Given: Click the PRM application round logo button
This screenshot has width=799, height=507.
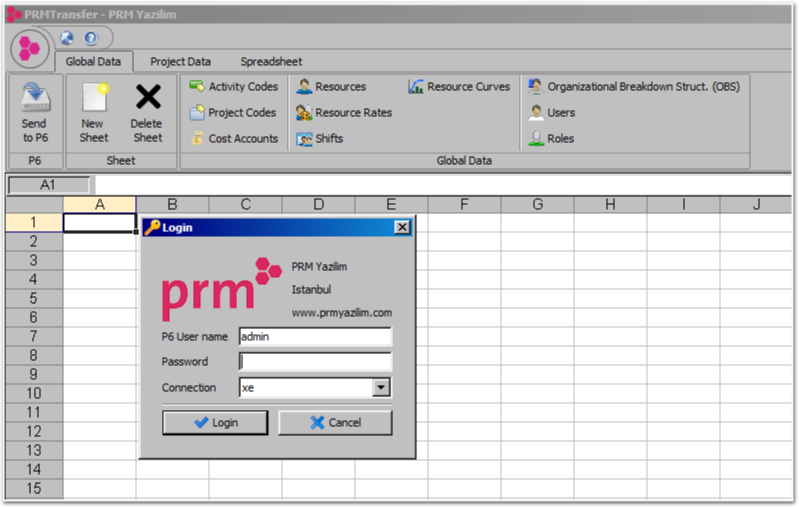Looking at the screenshot, I should point(29,48).
